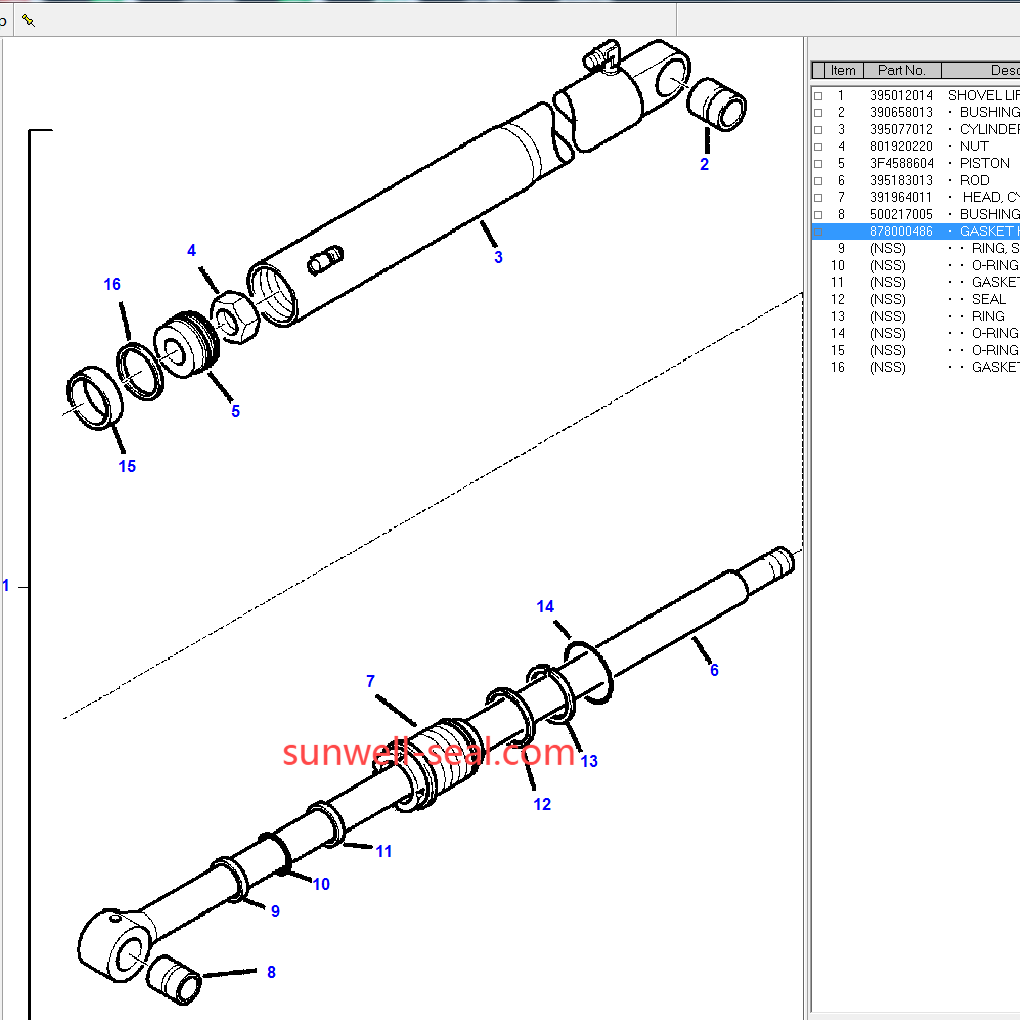
Task: Select callout 4 near the nut
Action: point(192,251)
